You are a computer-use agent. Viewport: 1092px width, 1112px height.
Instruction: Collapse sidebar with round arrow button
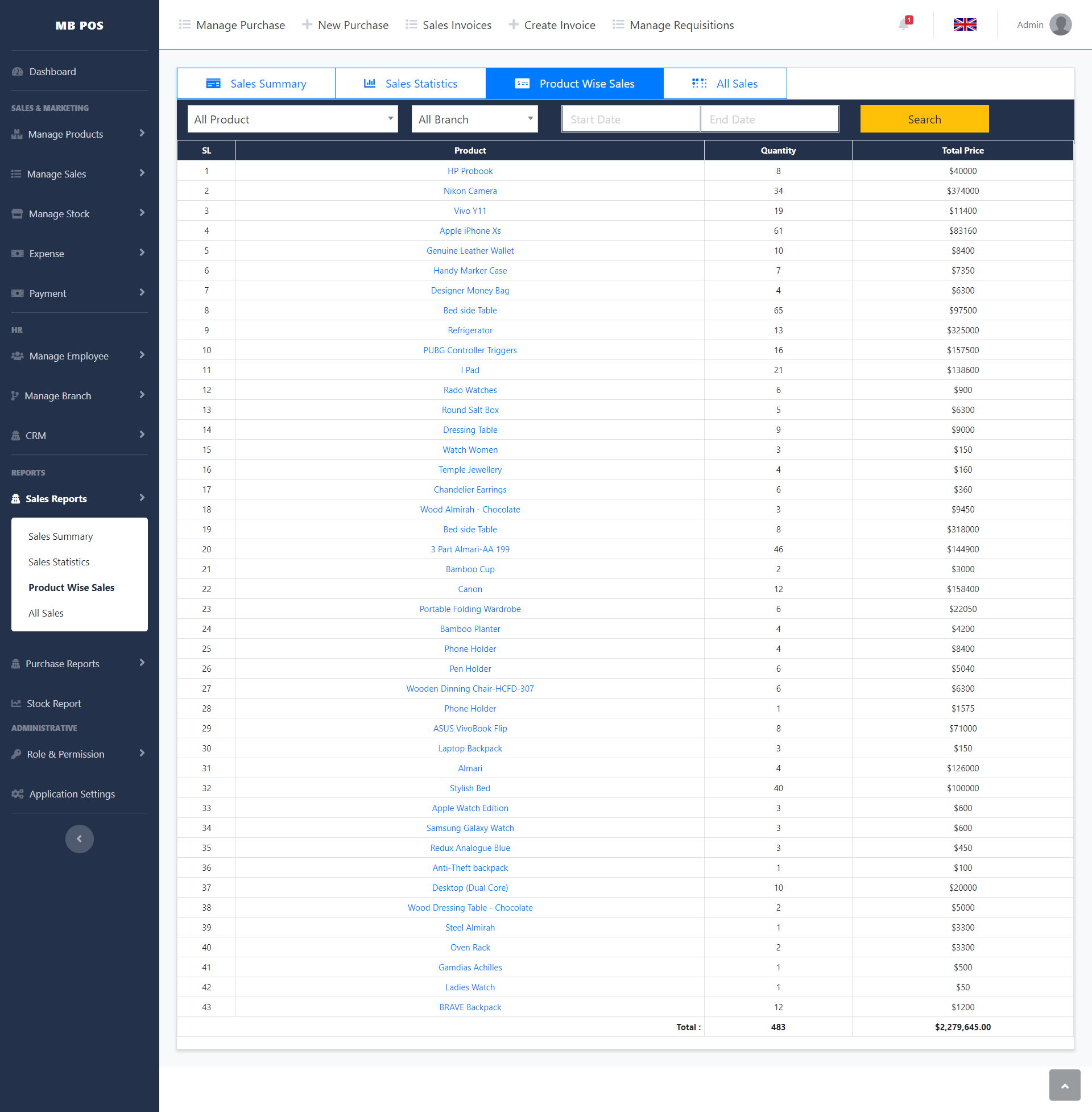point(79,838)
